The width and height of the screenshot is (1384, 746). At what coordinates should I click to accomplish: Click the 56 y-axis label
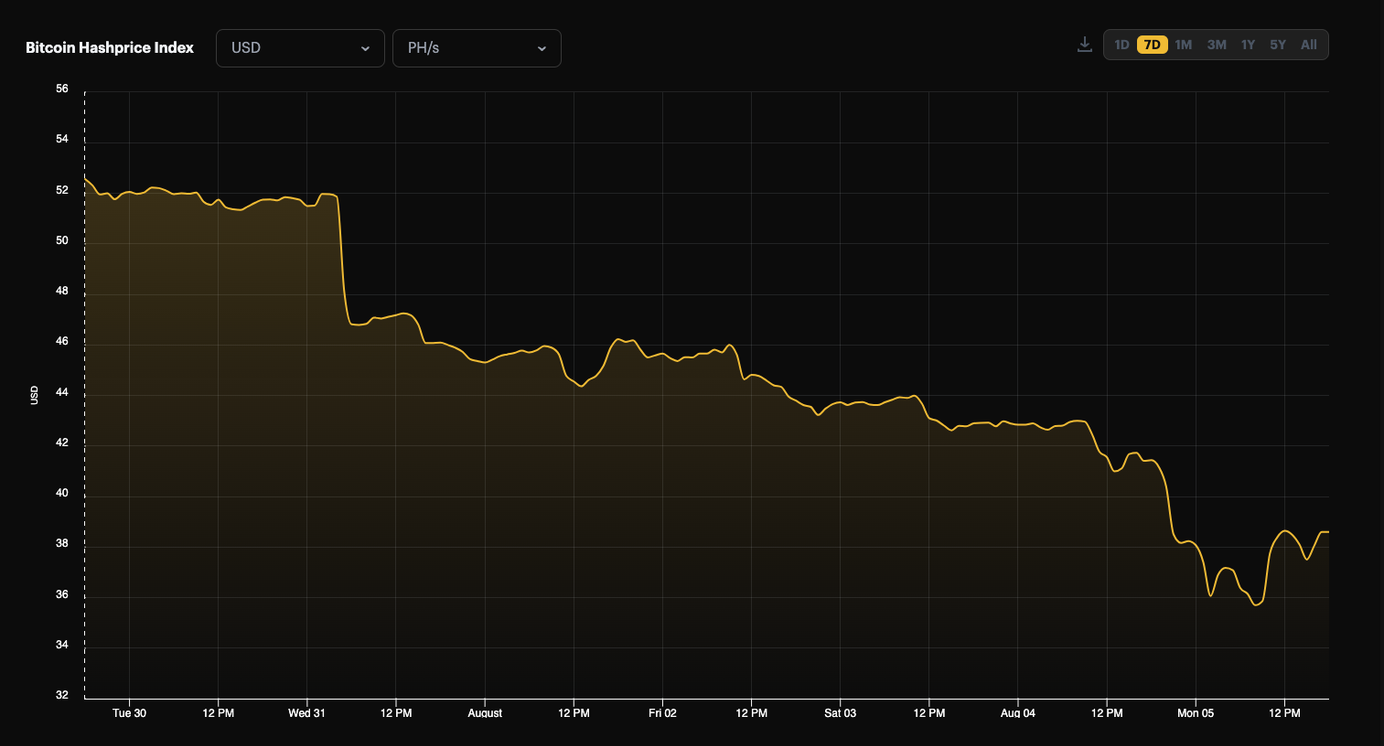tap(62, 89)
